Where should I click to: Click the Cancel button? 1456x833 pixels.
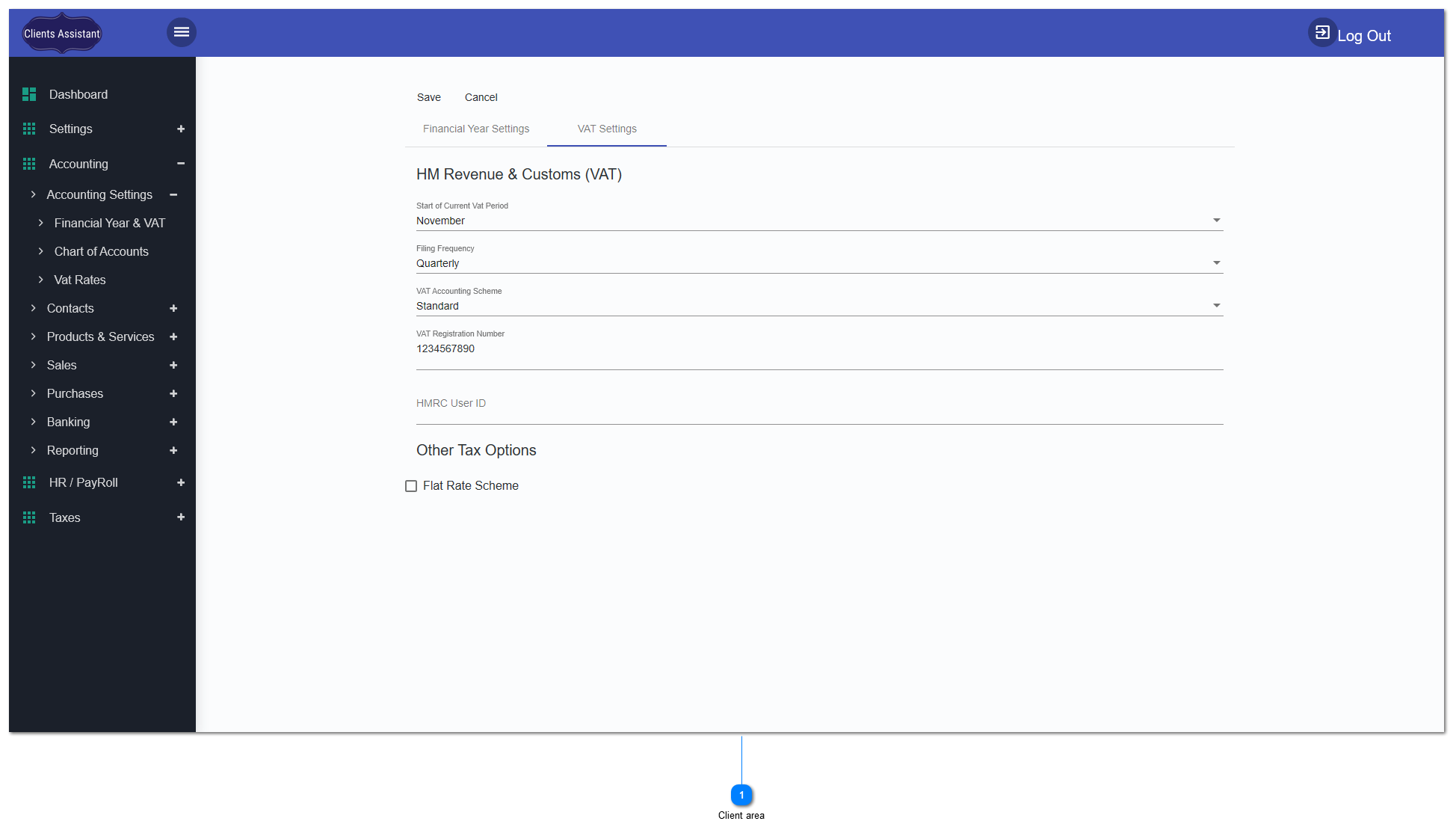(x=481, y=97)
